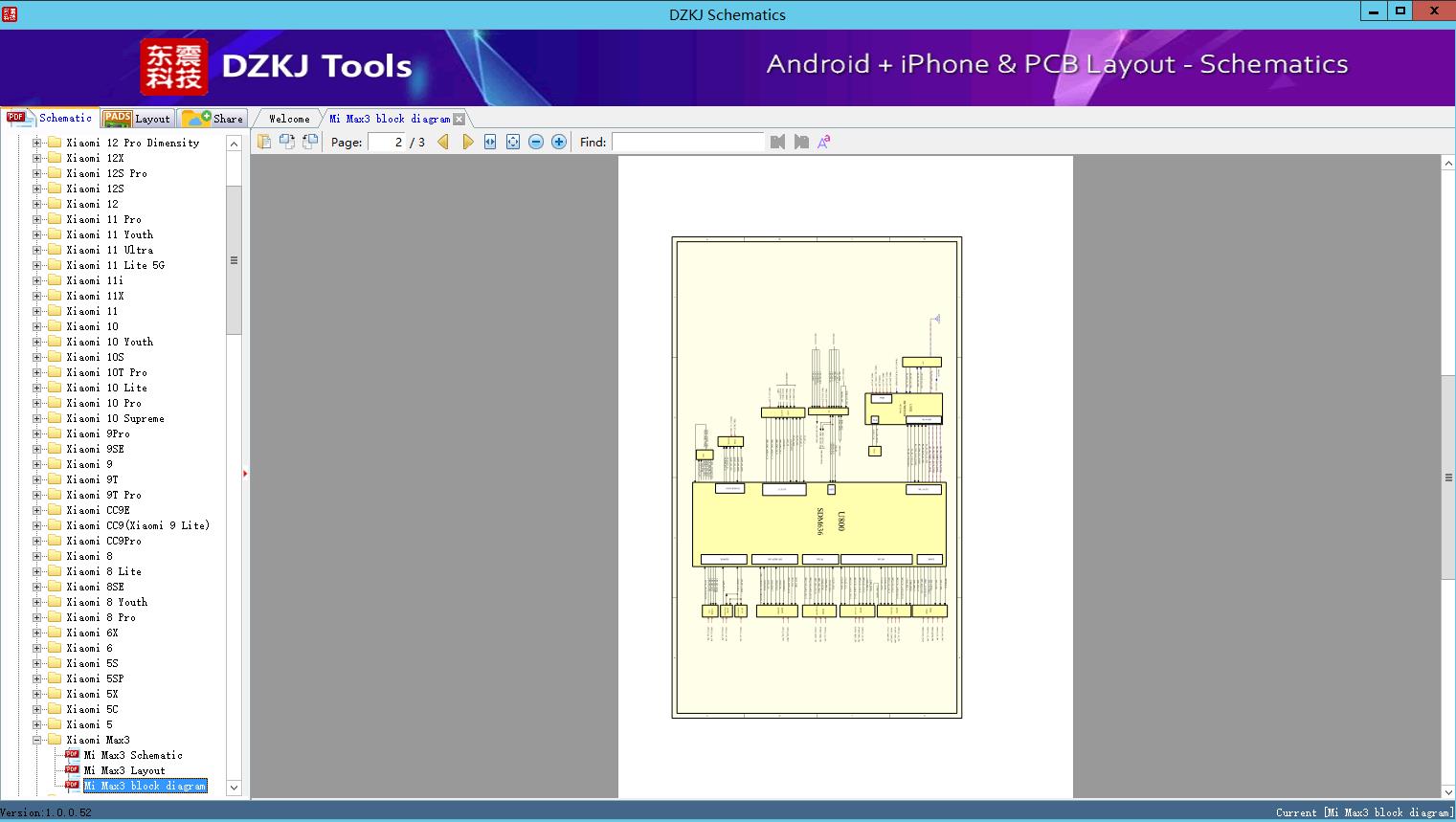1456x822 pixels.
Task: Zoom in with the plus icon
Action: pos(559,142)
